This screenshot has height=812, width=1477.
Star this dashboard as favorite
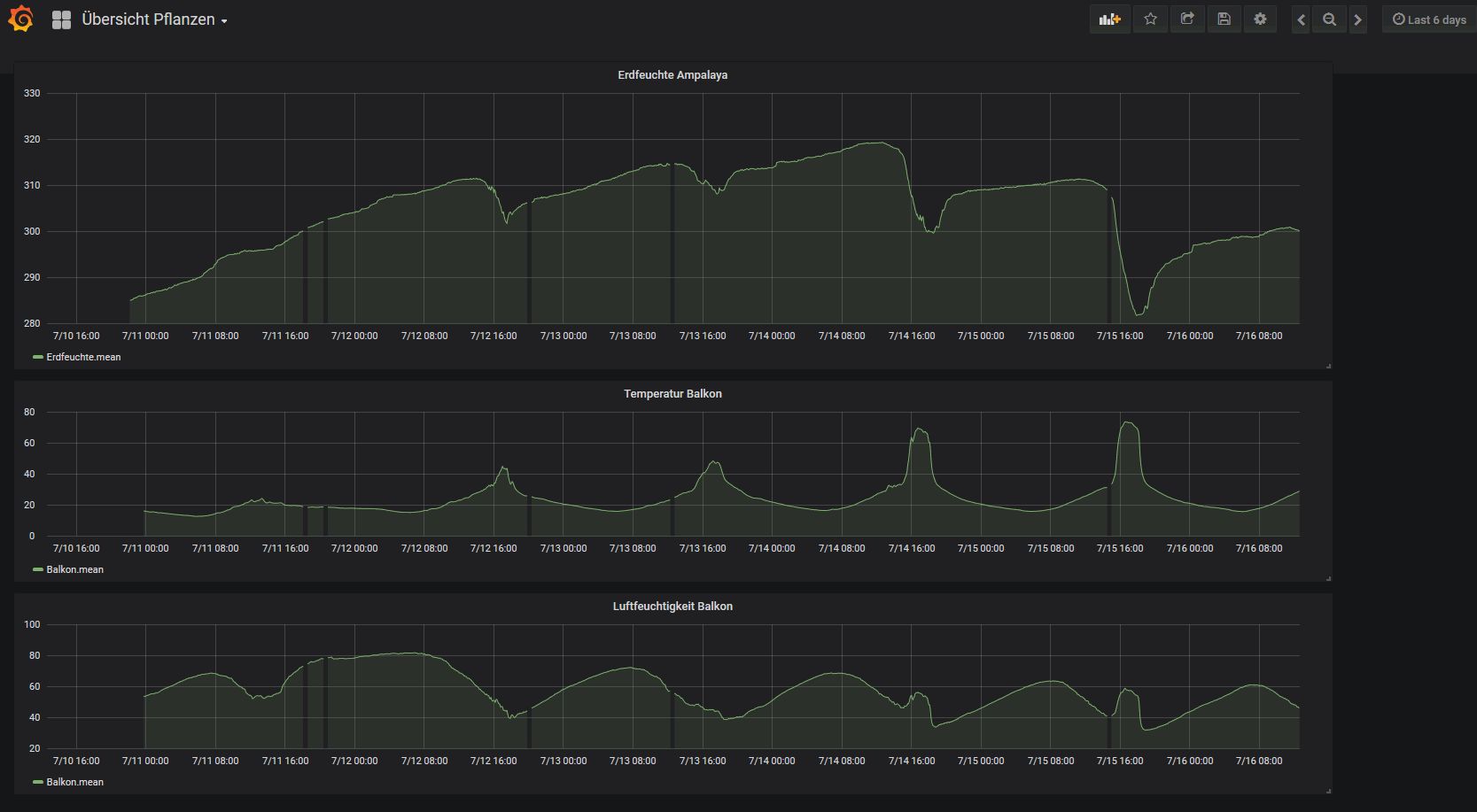pos(1150,19)
